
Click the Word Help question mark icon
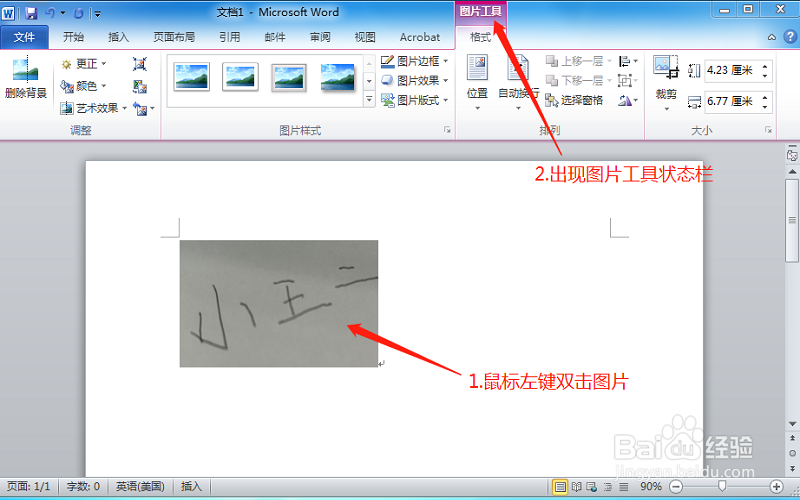pos(790,37)
